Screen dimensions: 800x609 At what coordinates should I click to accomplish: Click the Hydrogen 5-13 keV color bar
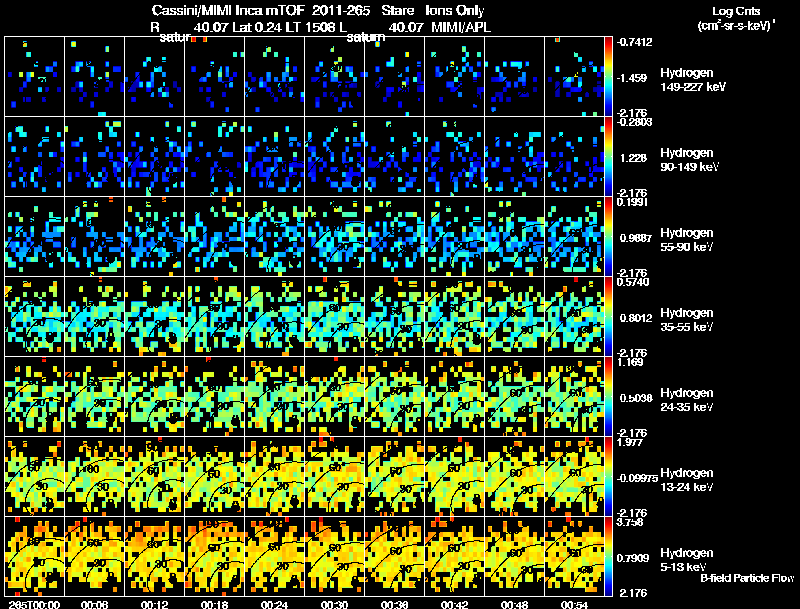(x=608, y=556)
